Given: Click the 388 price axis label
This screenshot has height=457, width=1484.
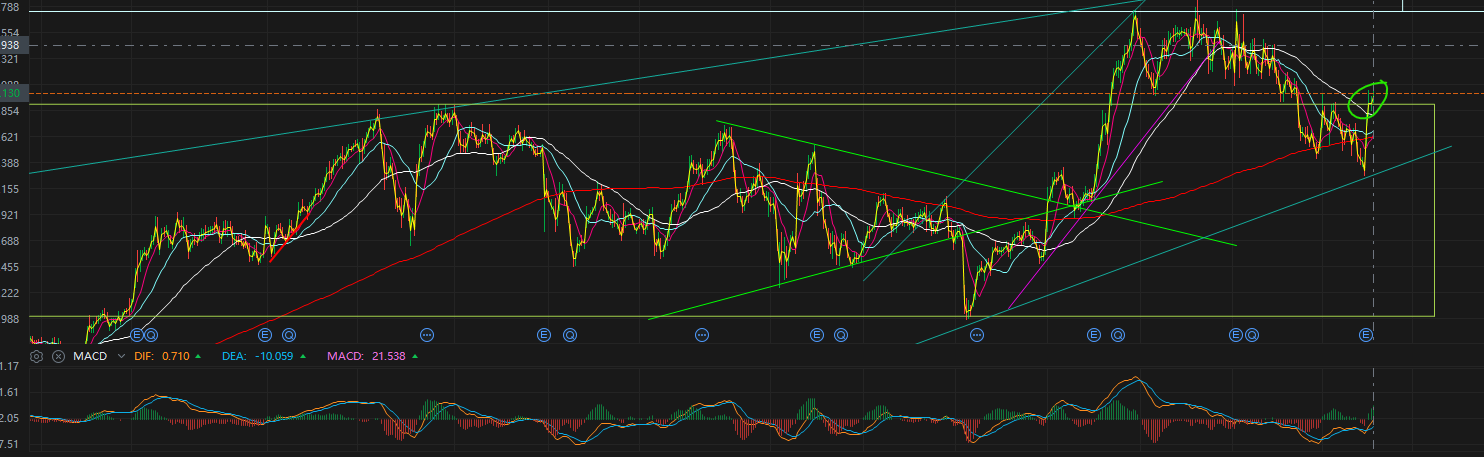Looking at the screenshot, I should click(11, 163).
